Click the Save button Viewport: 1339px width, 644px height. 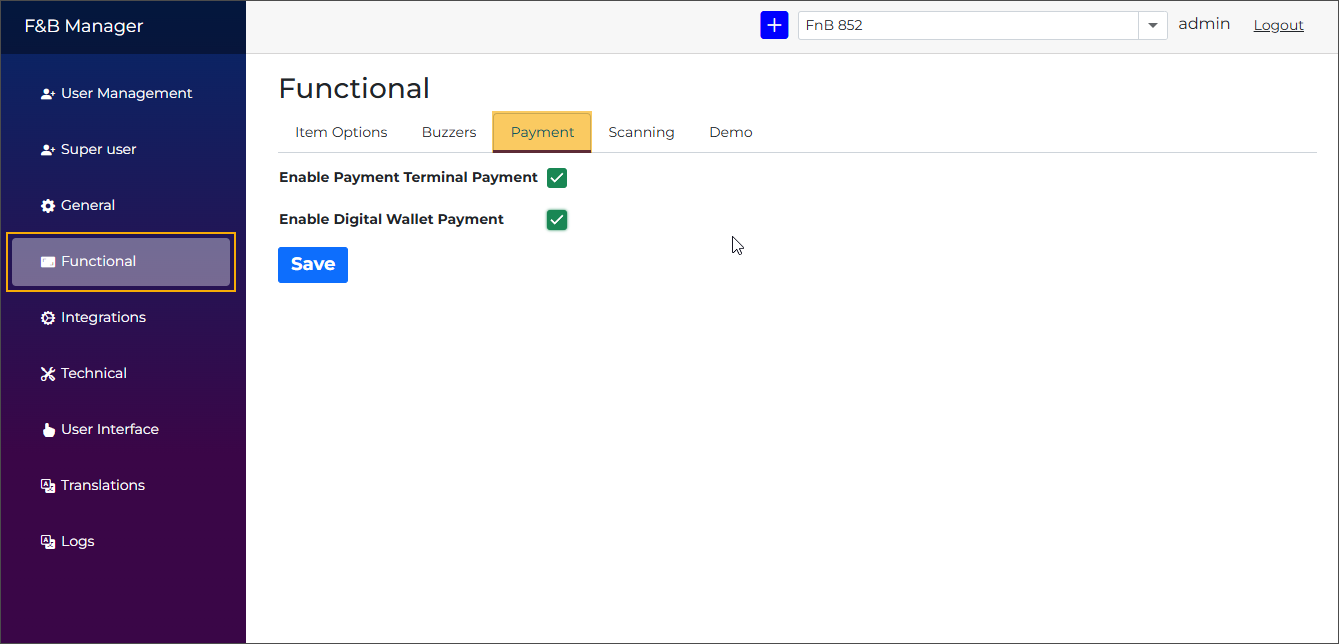313,264
